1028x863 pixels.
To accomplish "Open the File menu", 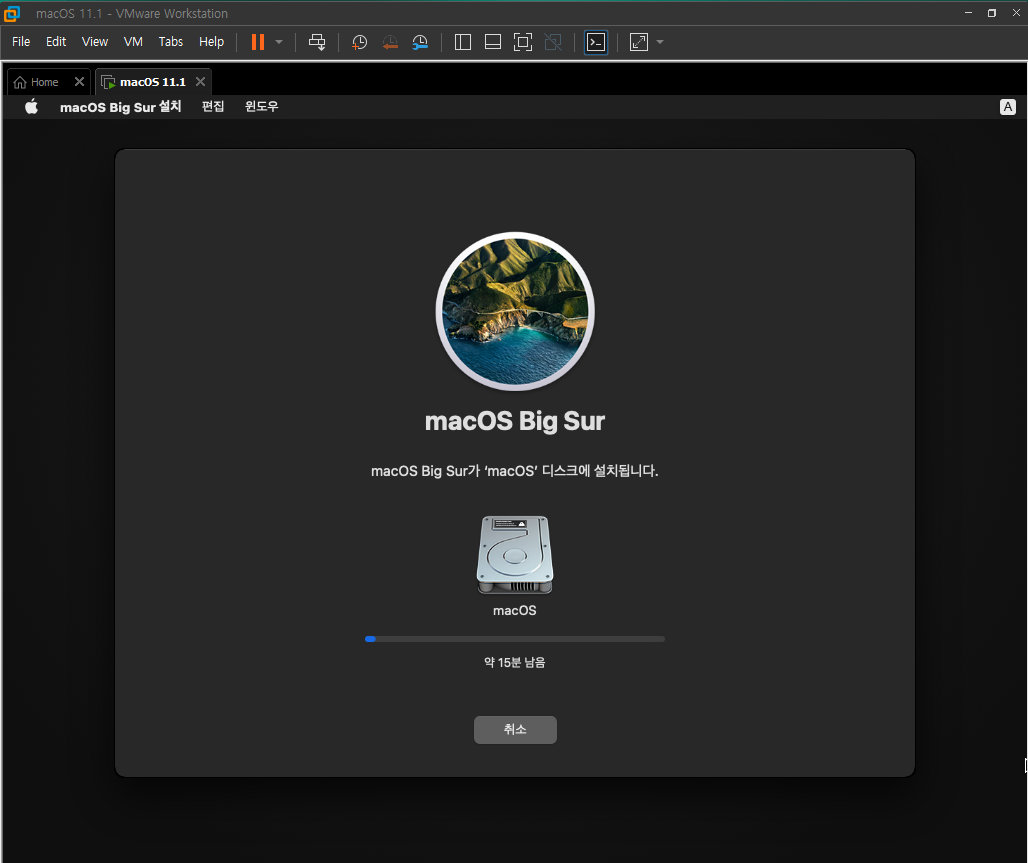I will [x=21, y=41].
